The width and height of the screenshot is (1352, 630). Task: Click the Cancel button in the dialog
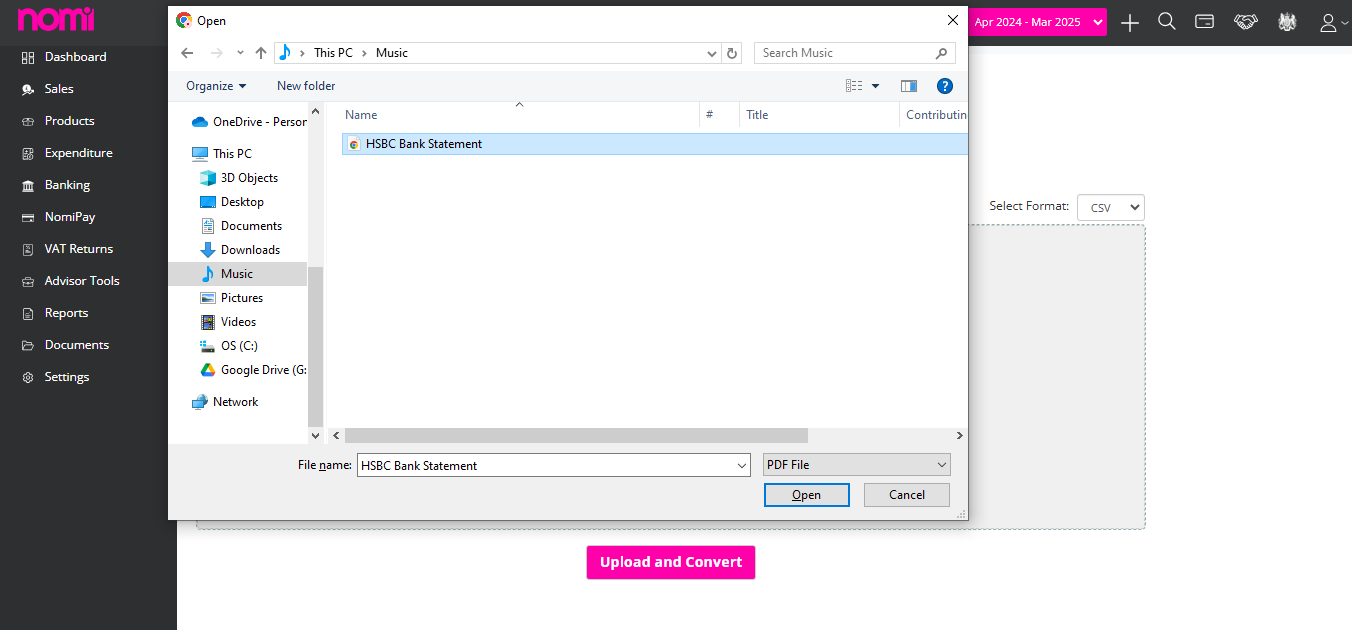[907, 495]
